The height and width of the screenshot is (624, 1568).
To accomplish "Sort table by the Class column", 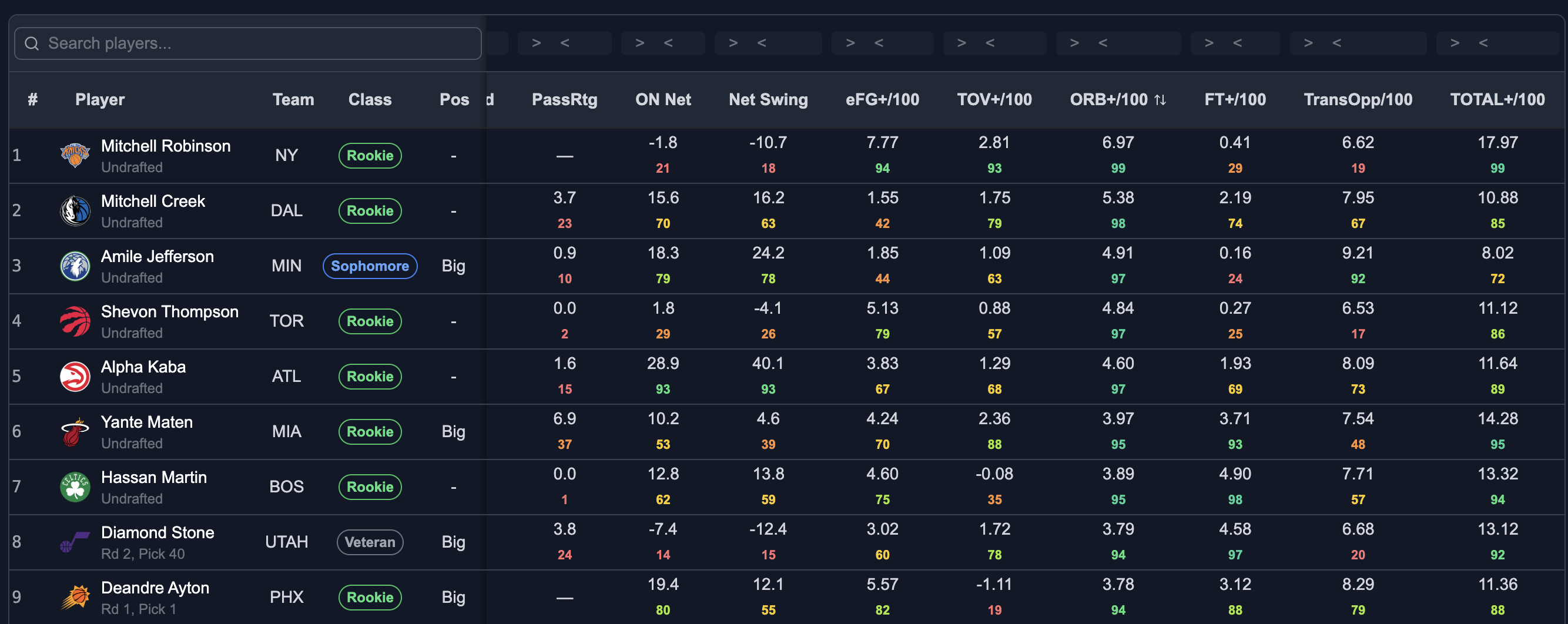I will (x=370, y=99).
